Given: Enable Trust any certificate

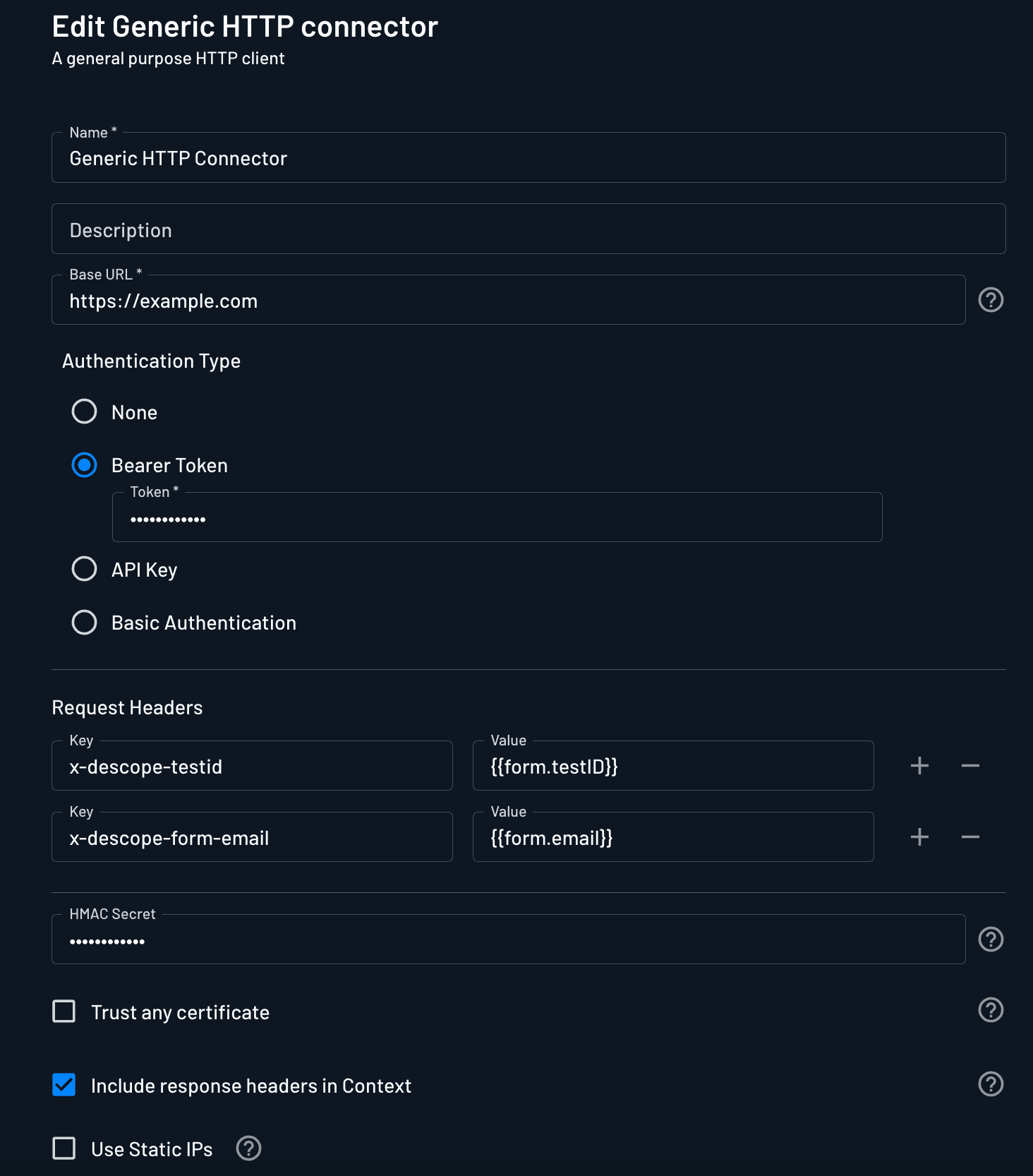Looking at the screenshot, I should [x=64, y=1011].
